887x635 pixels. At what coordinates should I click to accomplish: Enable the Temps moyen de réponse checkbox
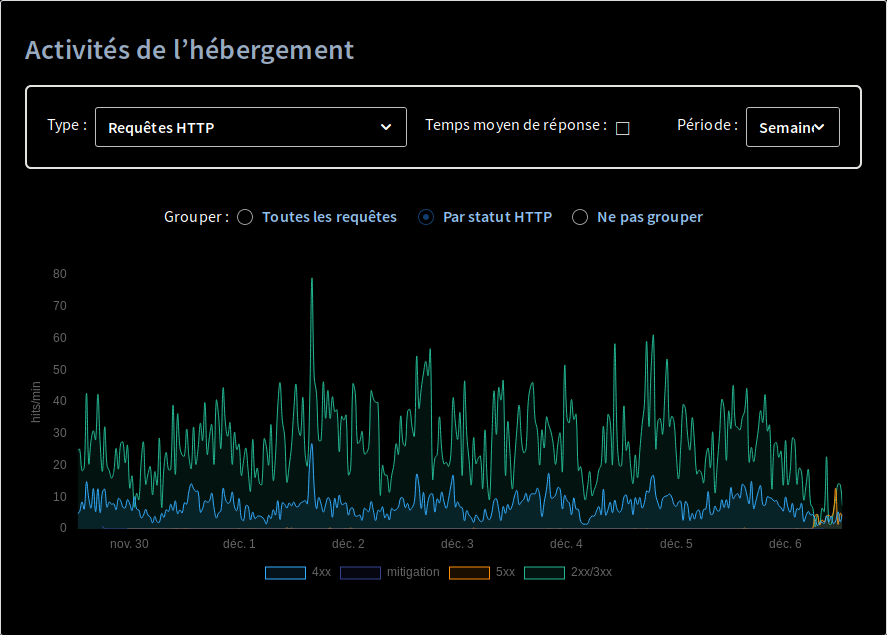tap(622, 128)
